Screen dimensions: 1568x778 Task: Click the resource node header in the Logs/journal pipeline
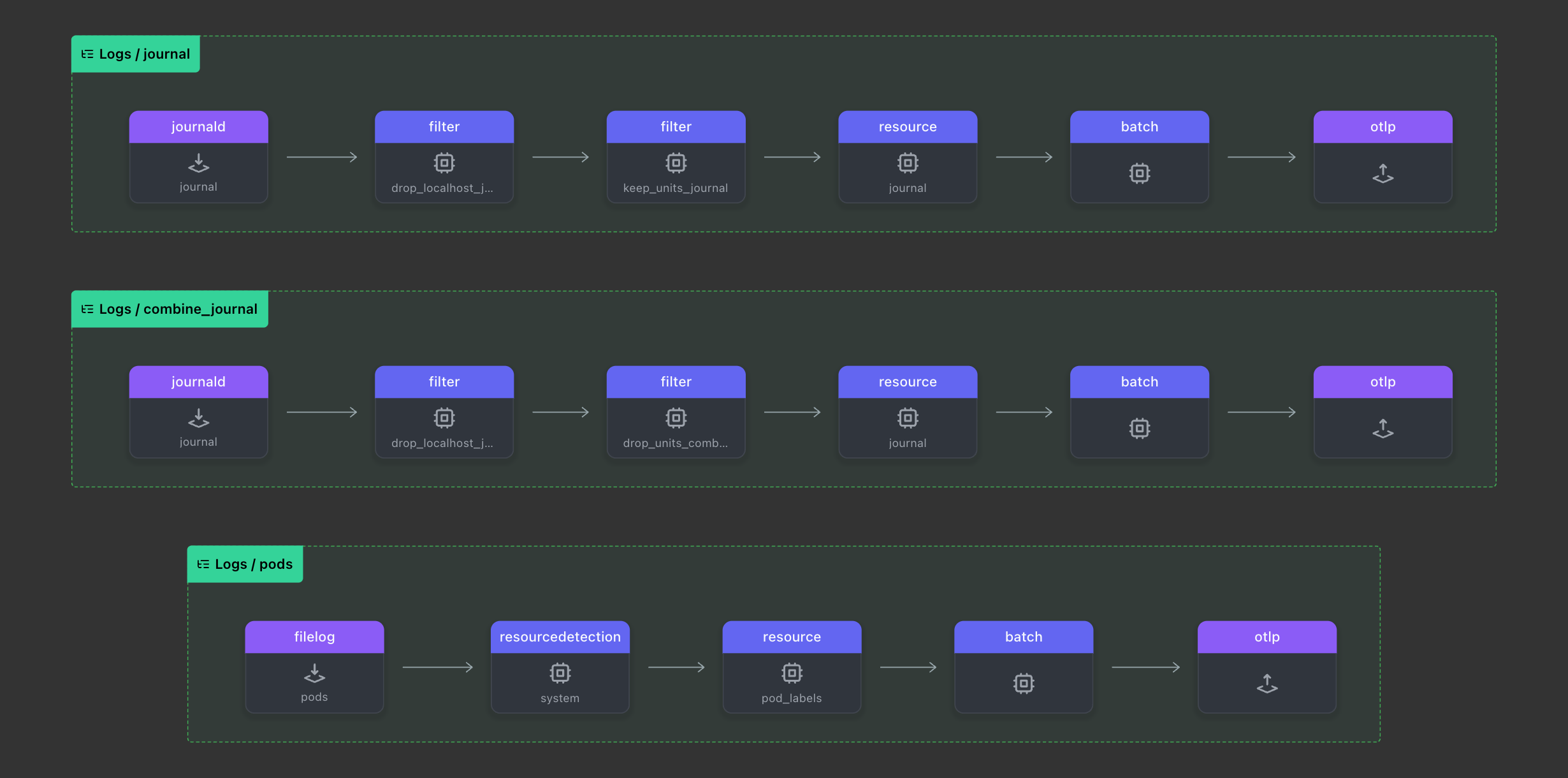[x=908, y=127]
